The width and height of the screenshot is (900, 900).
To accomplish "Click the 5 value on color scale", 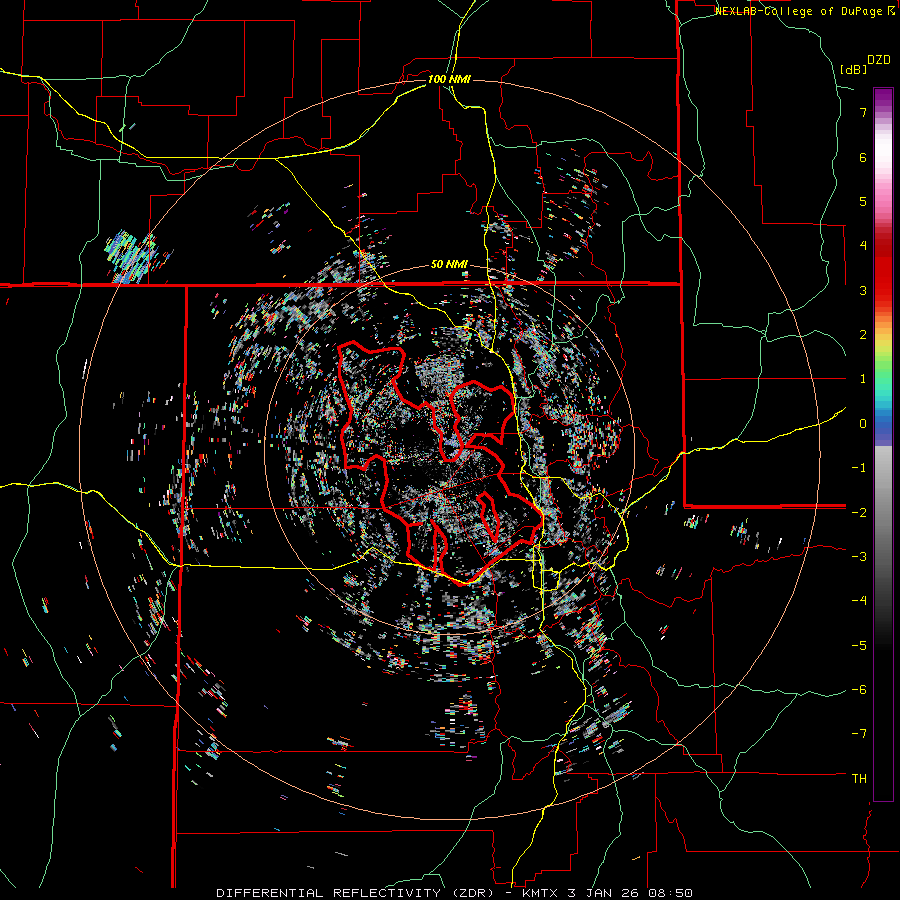I will [863, 201].
